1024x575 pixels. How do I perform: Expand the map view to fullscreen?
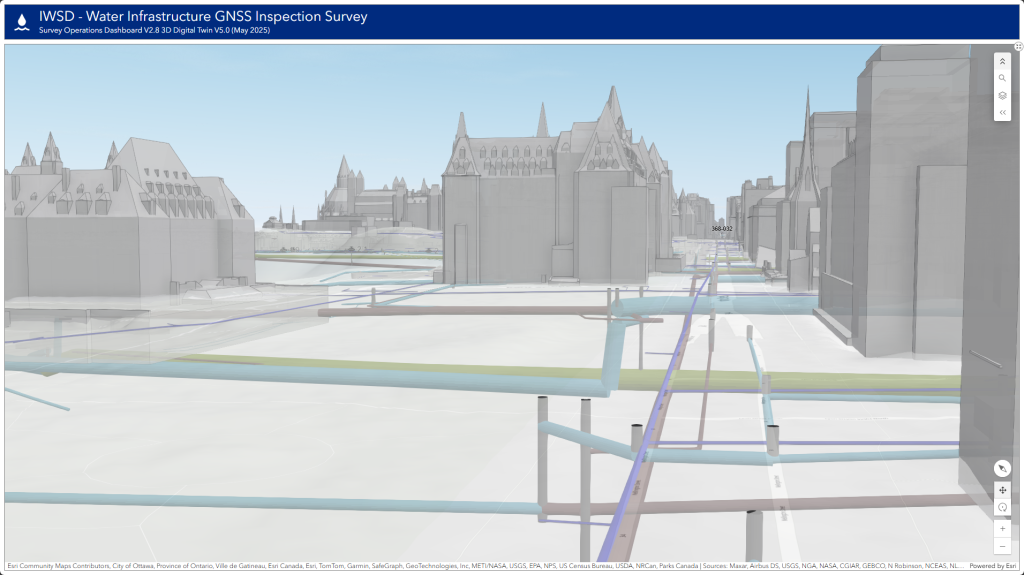click(1018, 47)
